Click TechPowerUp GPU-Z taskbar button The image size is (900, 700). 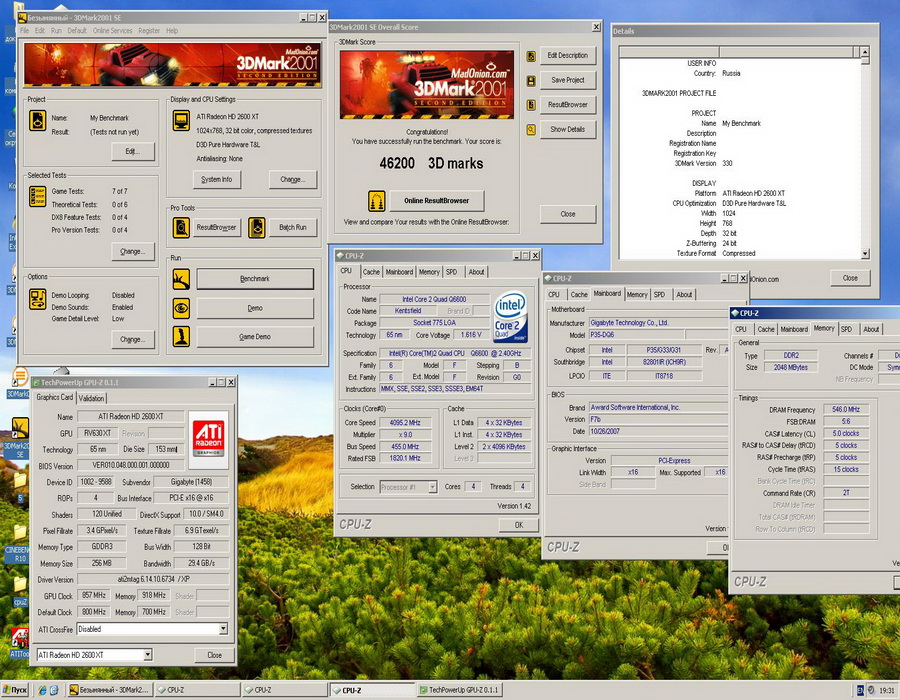460,690
